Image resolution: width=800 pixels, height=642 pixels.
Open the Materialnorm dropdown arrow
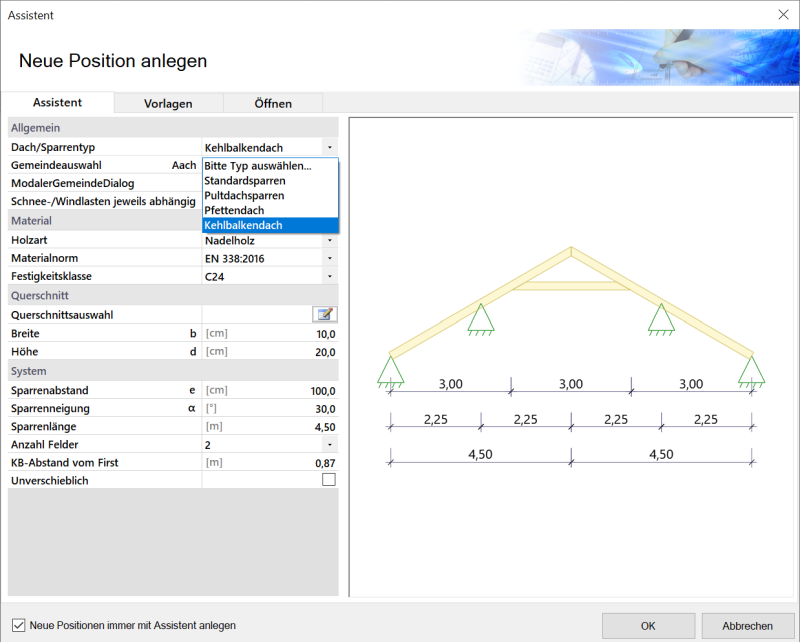pos(330,258)
